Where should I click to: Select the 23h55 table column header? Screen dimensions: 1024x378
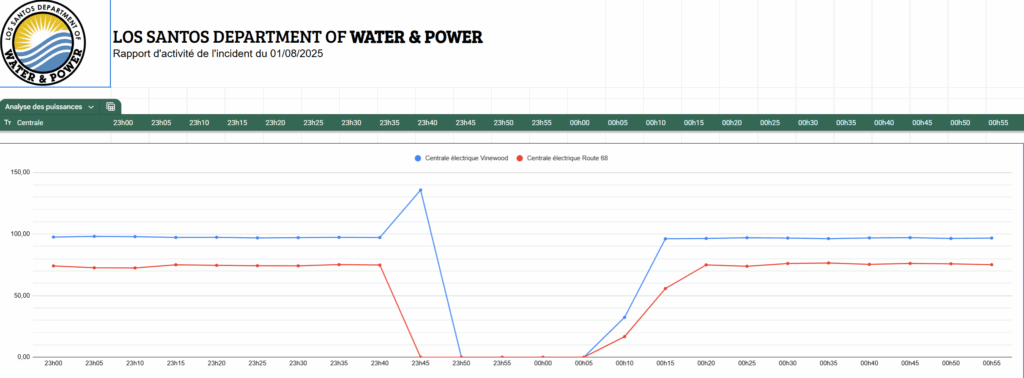541,123
